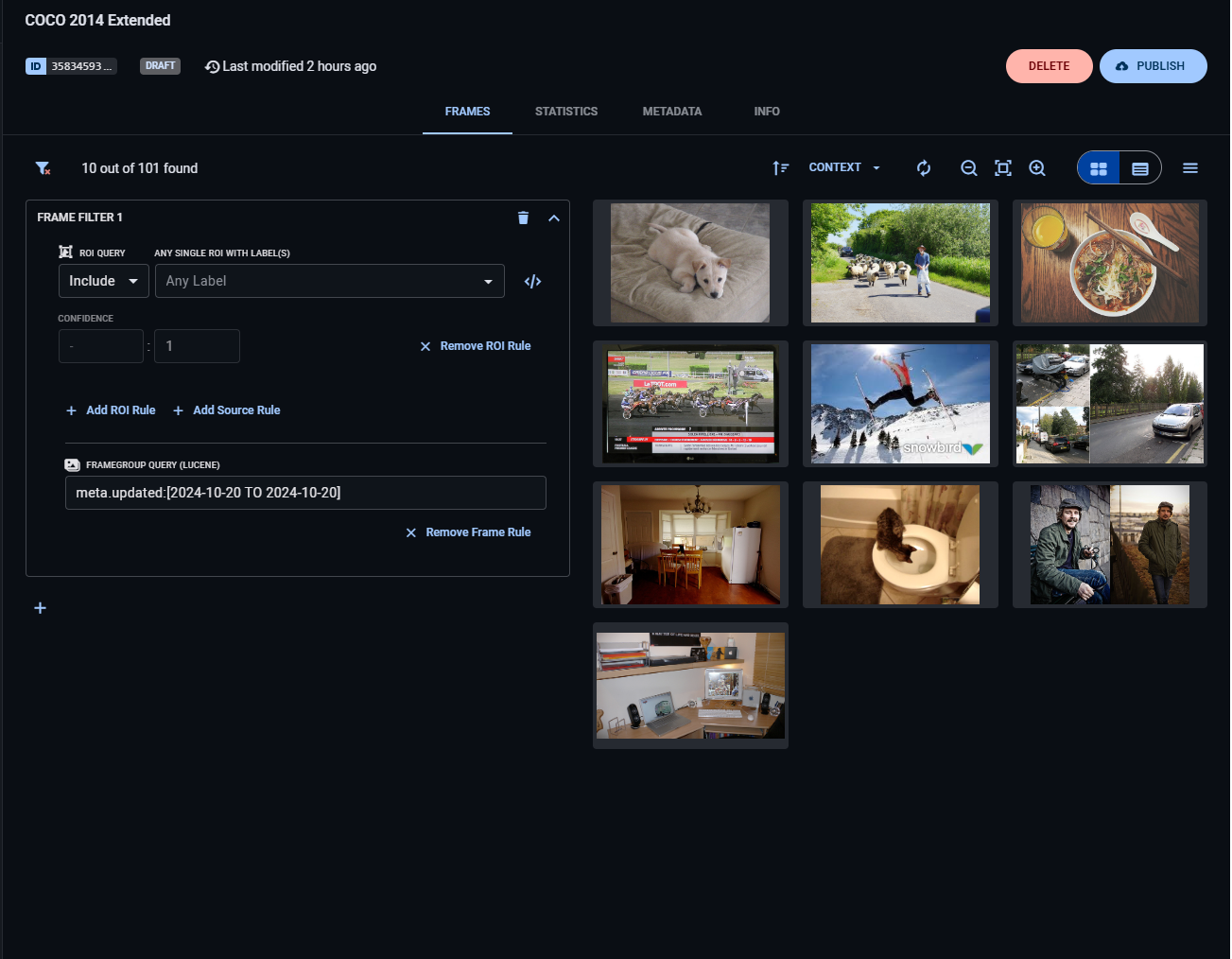Click the Remove ROI Rule link
1232x959 pixels.
pyautogui.click(x=476, y=346)
